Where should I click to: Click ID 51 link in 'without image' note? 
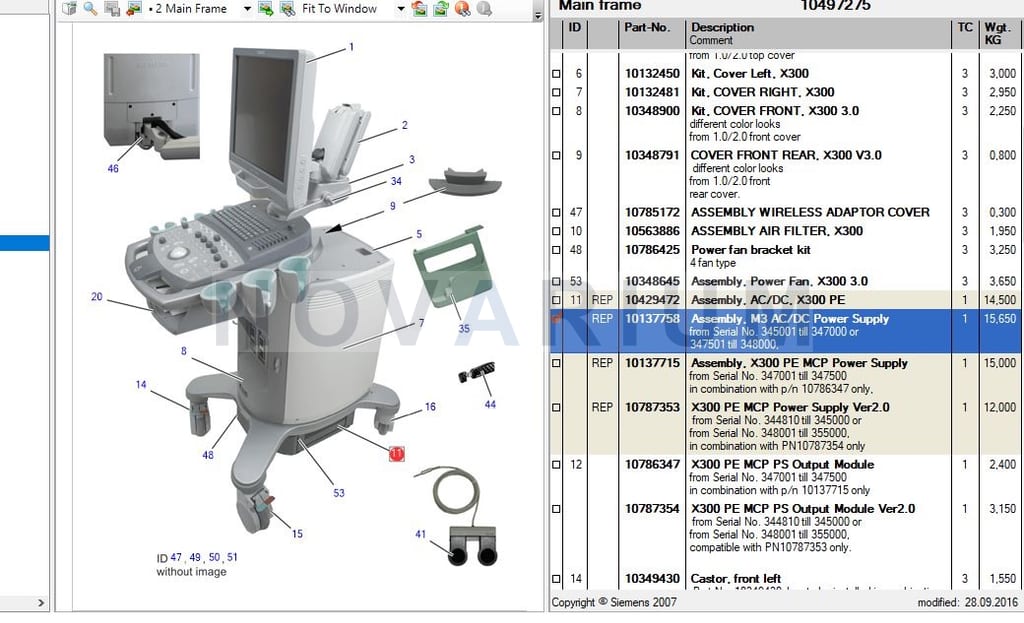(x=232, y=558)
